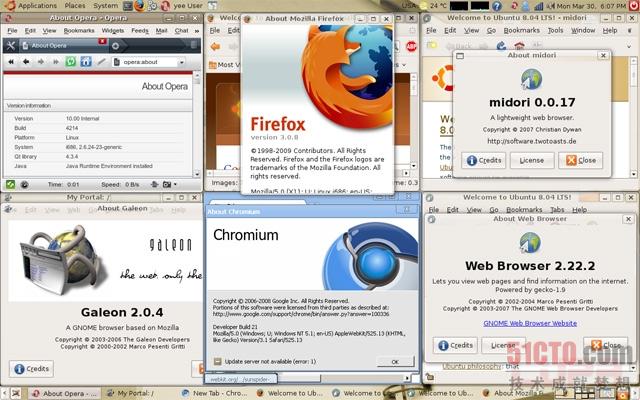The image size is (640, 400).
Task: Click License in About midori dialog
Action: 532,160
